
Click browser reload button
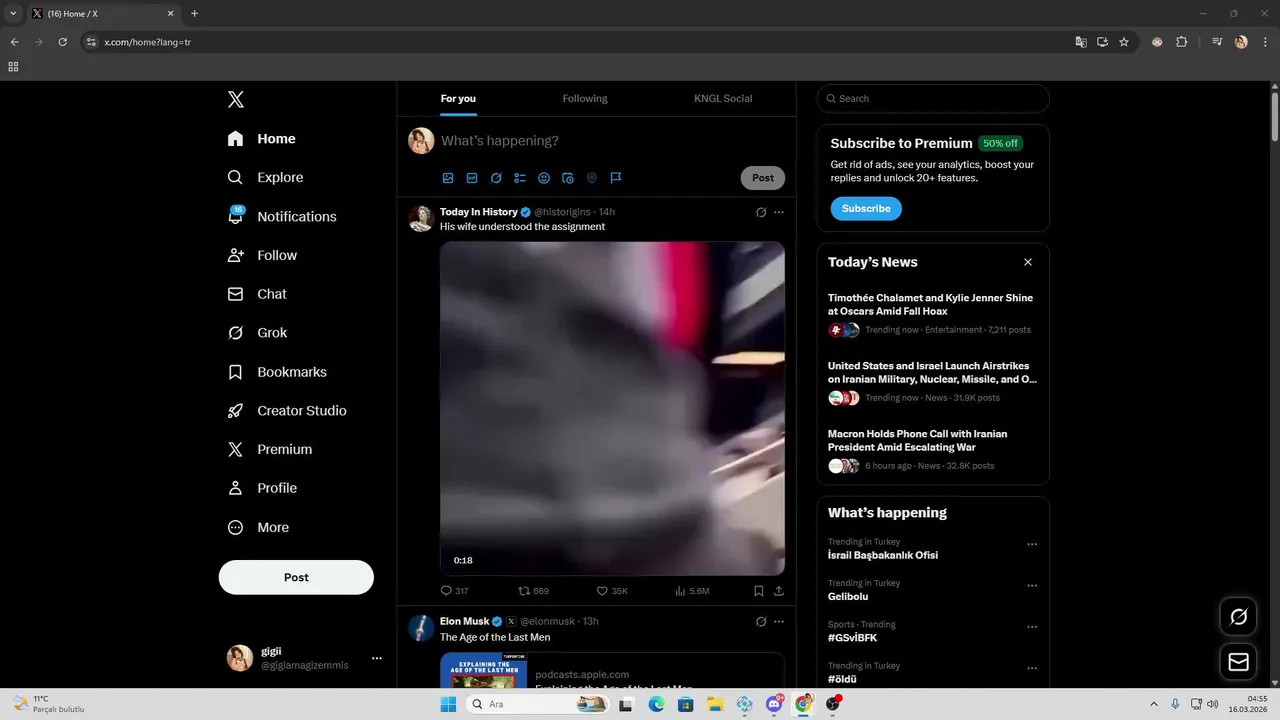62,42
